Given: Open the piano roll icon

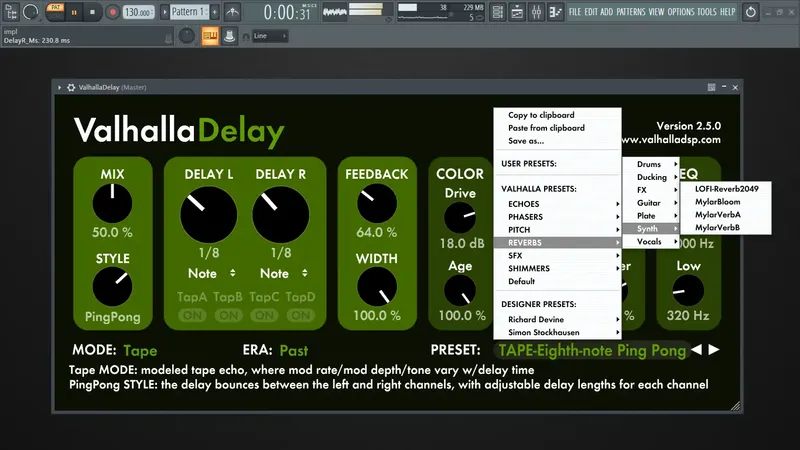Looking at the screenshot, I should 555,12.
